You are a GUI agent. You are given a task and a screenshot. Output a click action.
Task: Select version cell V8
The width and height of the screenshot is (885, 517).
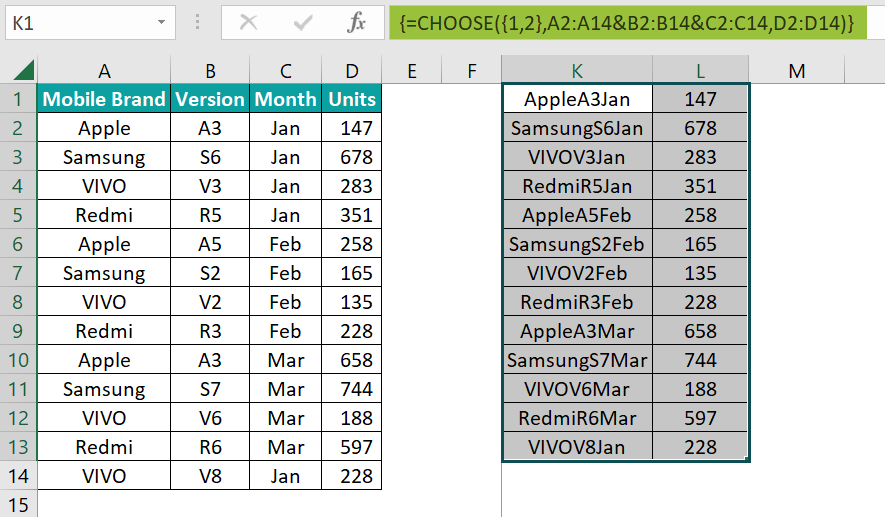[x=210, y=476]
